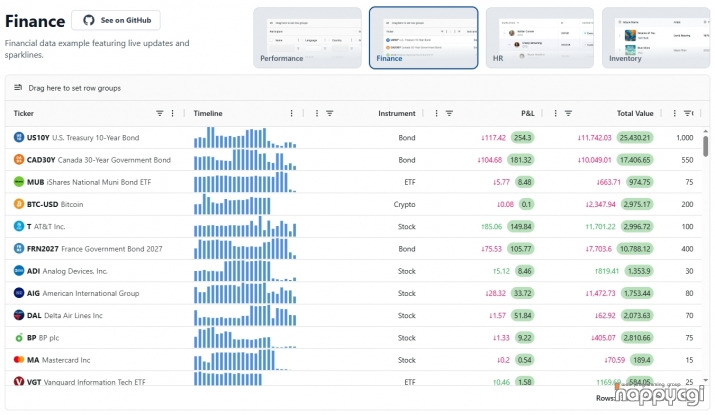Click the vertical scrollbar thumb

706,146
